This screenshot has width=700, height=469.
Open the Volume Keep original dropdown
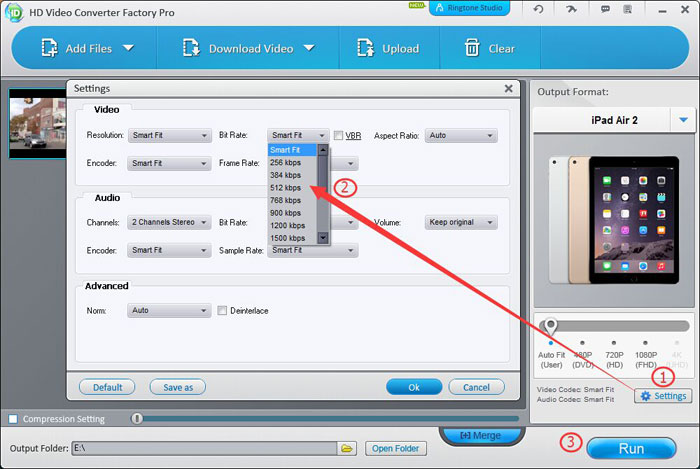click(461, 222)
